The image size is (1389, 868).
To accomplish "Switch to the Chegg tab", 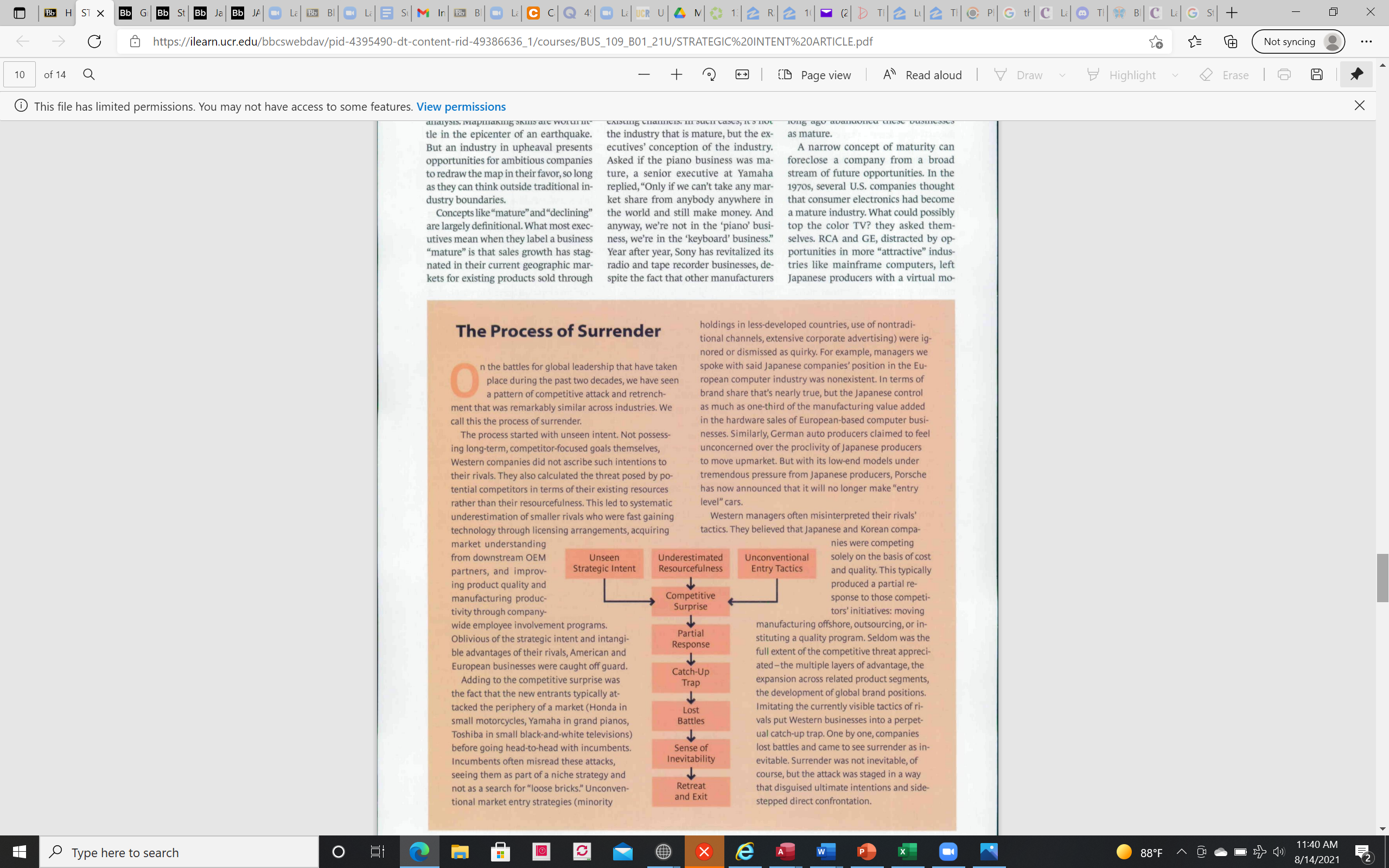I will 540,12.
